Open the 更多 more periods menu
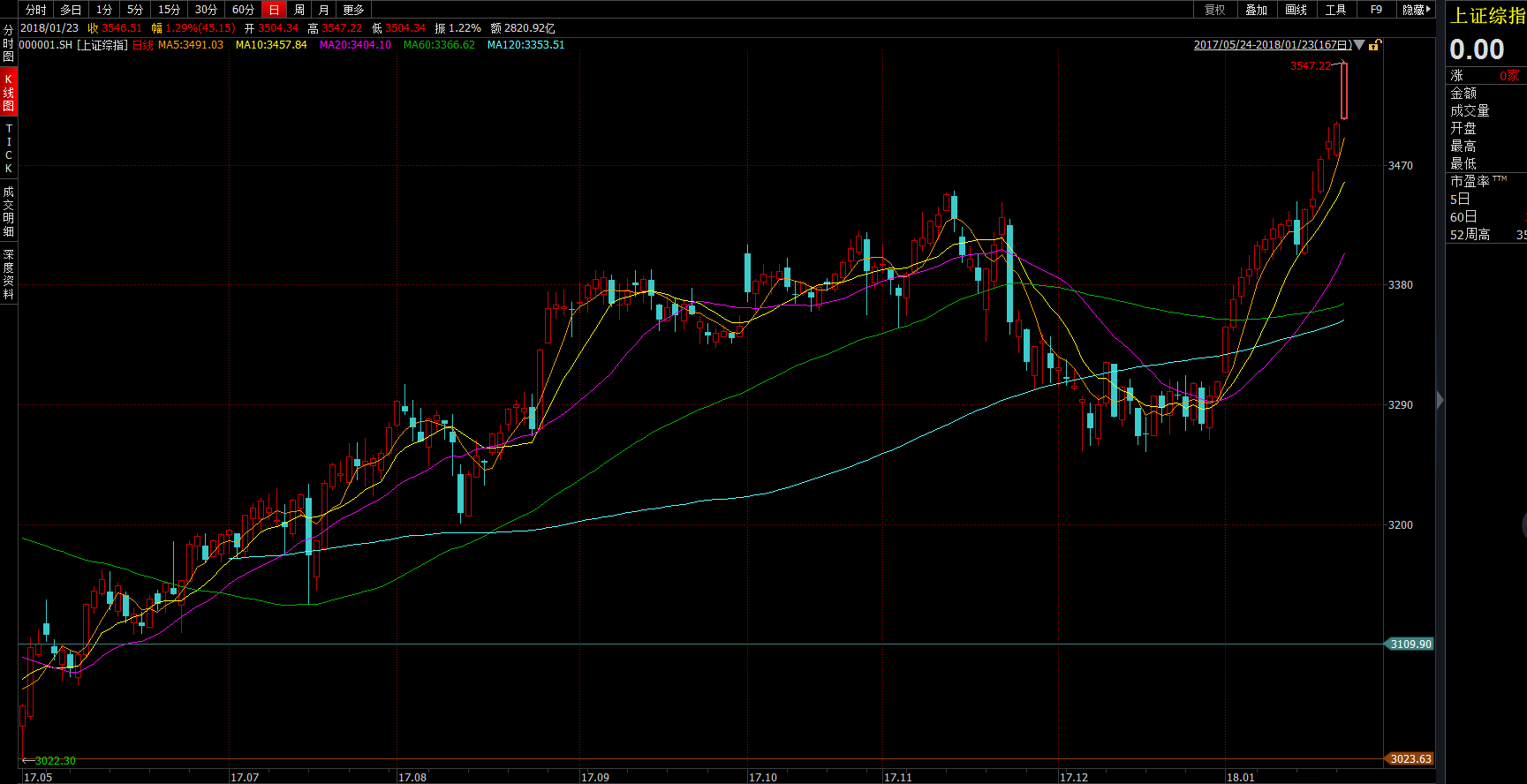1527x784 pixels. pyautogui.click(x=354, y=10)
